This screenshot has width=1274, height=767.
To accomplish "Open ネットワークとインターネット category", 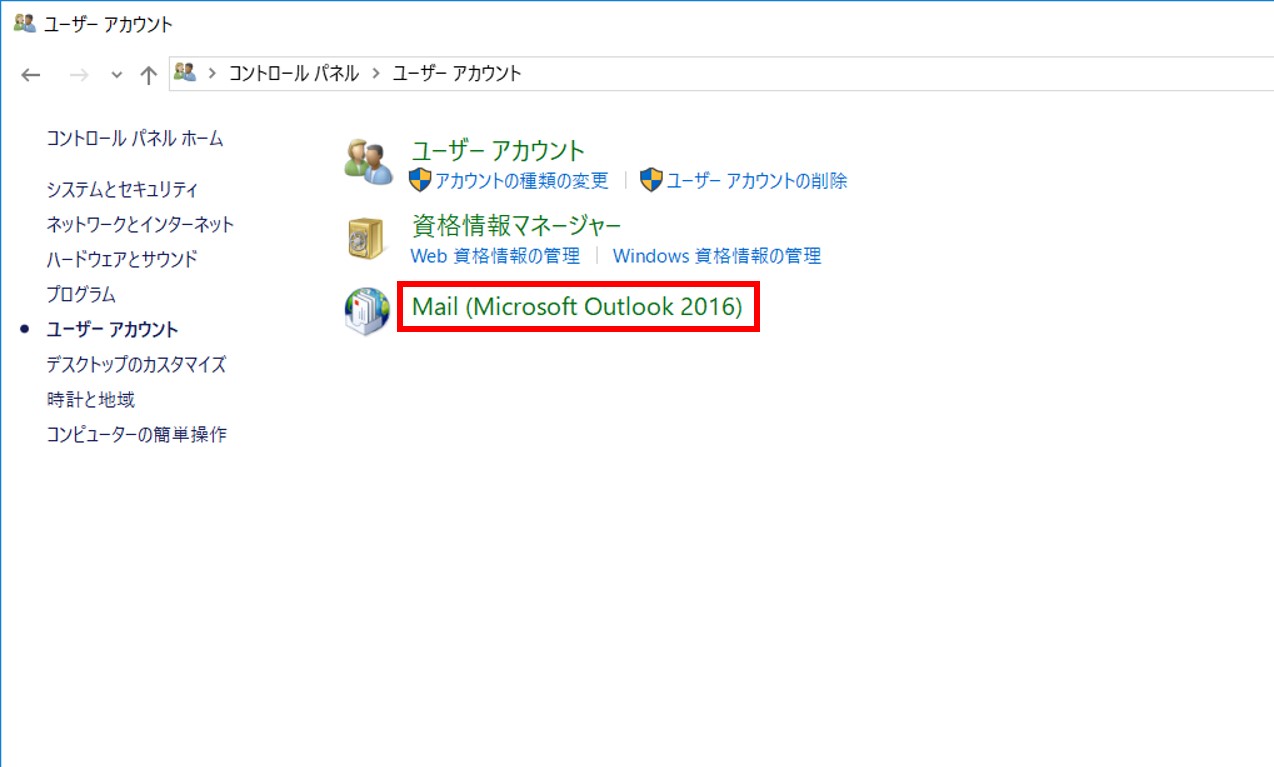I will (140, 225).
